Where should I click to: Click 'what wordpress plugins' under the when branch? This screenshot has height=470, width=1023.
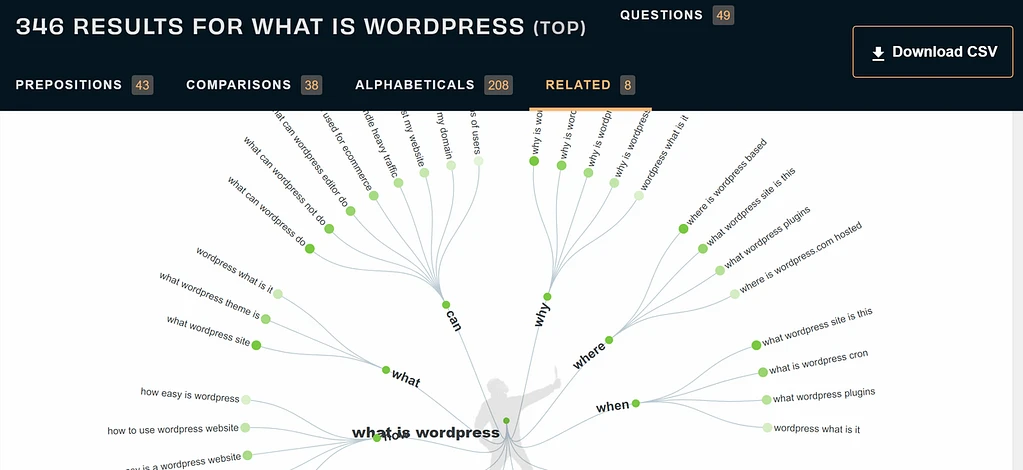pos(824,395)
